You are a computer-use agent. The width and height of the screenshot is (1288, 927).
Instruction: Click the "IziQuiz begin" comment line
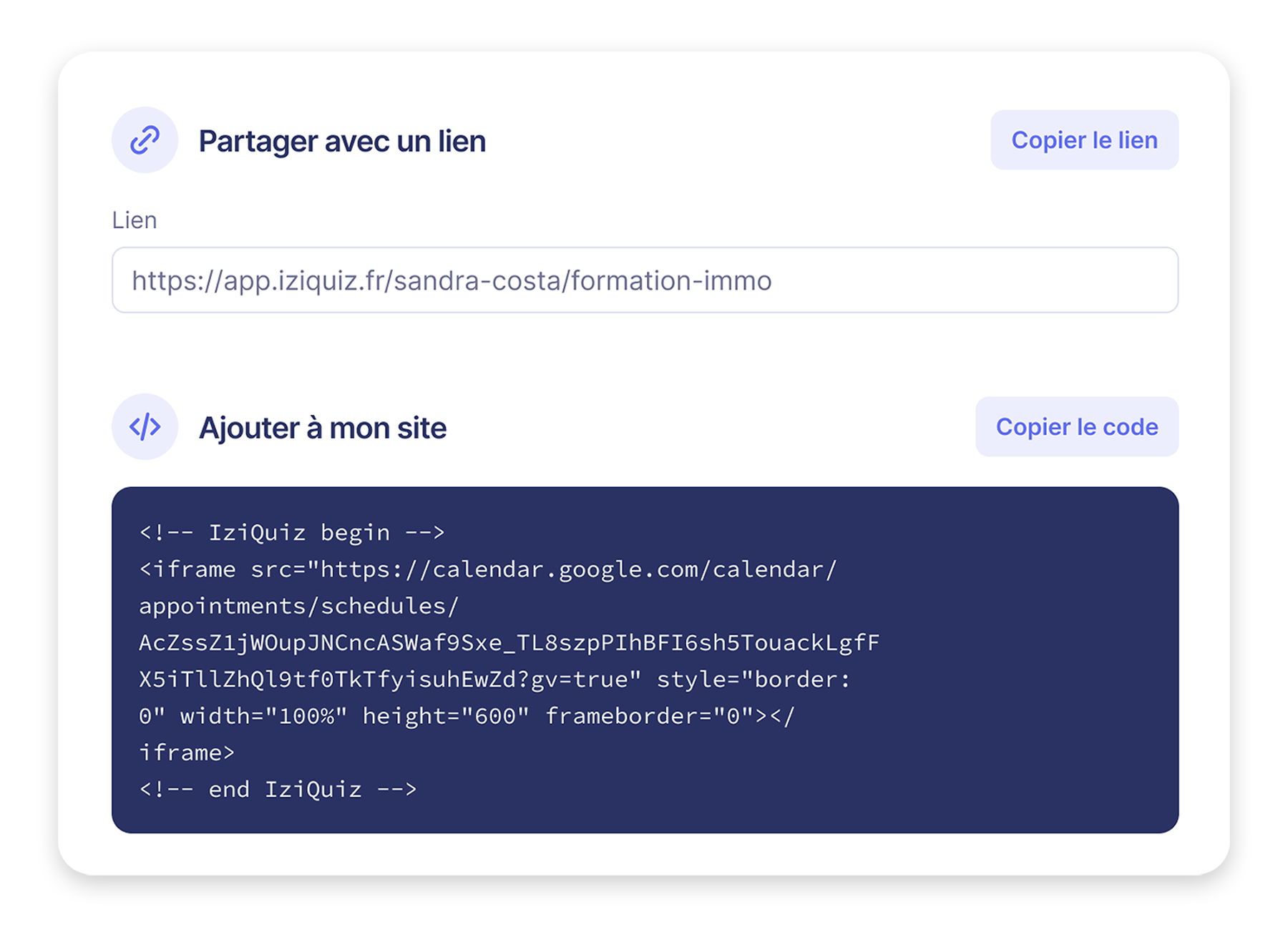pos(292,533)
